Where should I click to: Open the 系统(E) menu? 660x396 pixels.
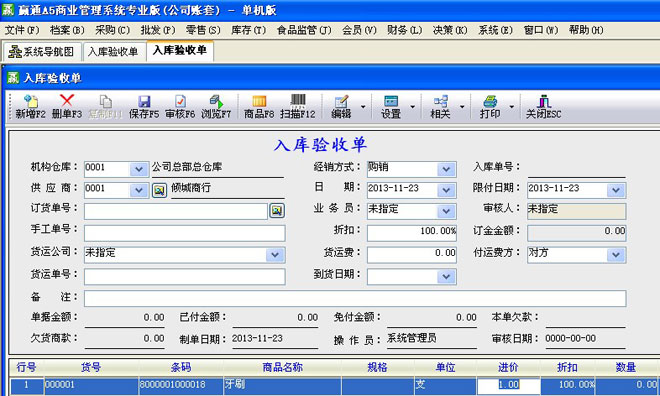tap(496, 30)
